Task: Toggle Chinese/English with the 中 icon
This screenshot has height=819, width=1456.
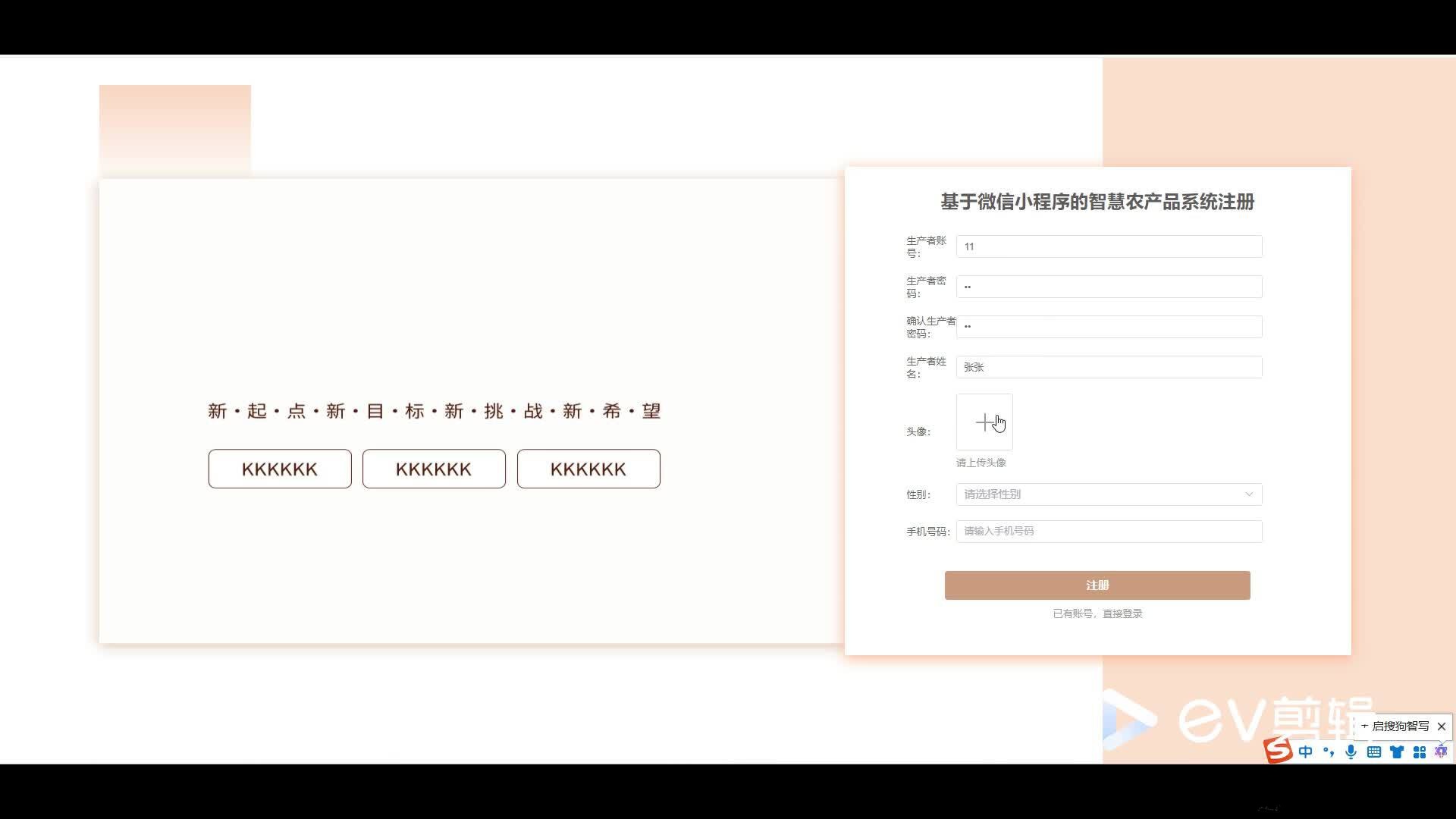Action: (1305, 752)
